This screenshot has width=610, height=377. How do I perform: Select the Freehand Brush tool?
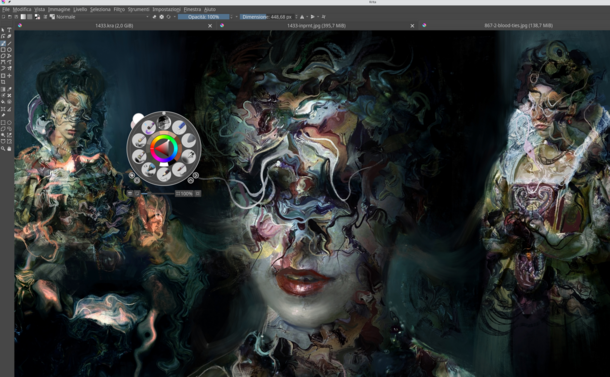click(3, 43)
